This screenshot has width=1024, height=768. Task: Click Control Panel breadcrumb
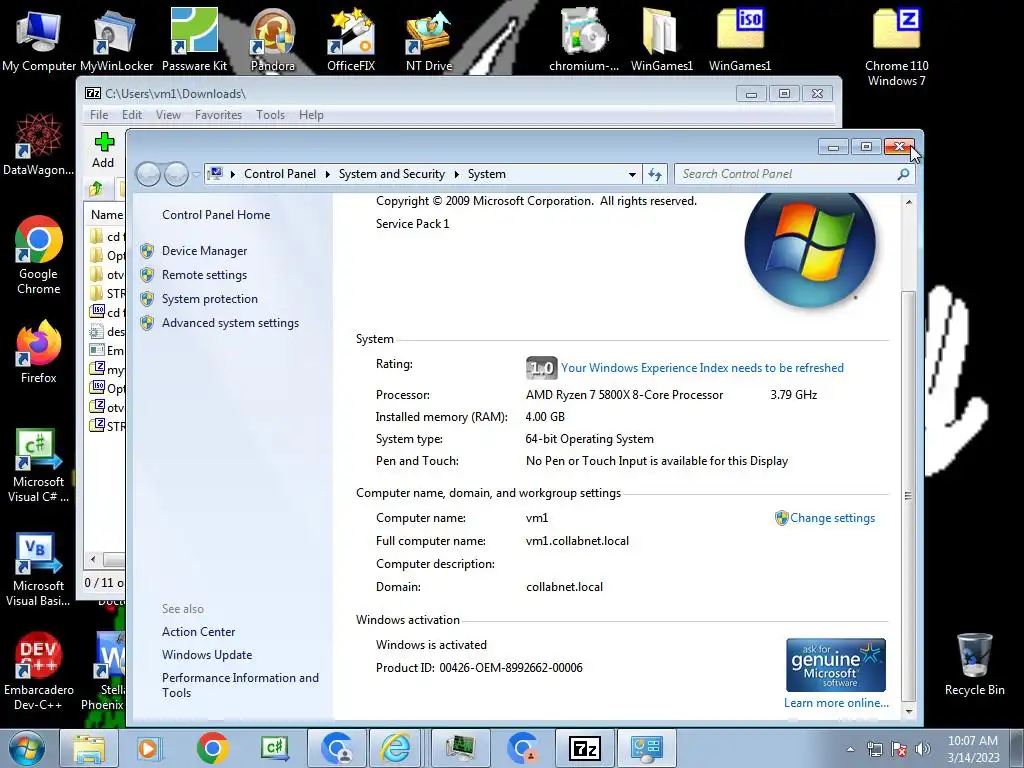[x=280, y=174]
